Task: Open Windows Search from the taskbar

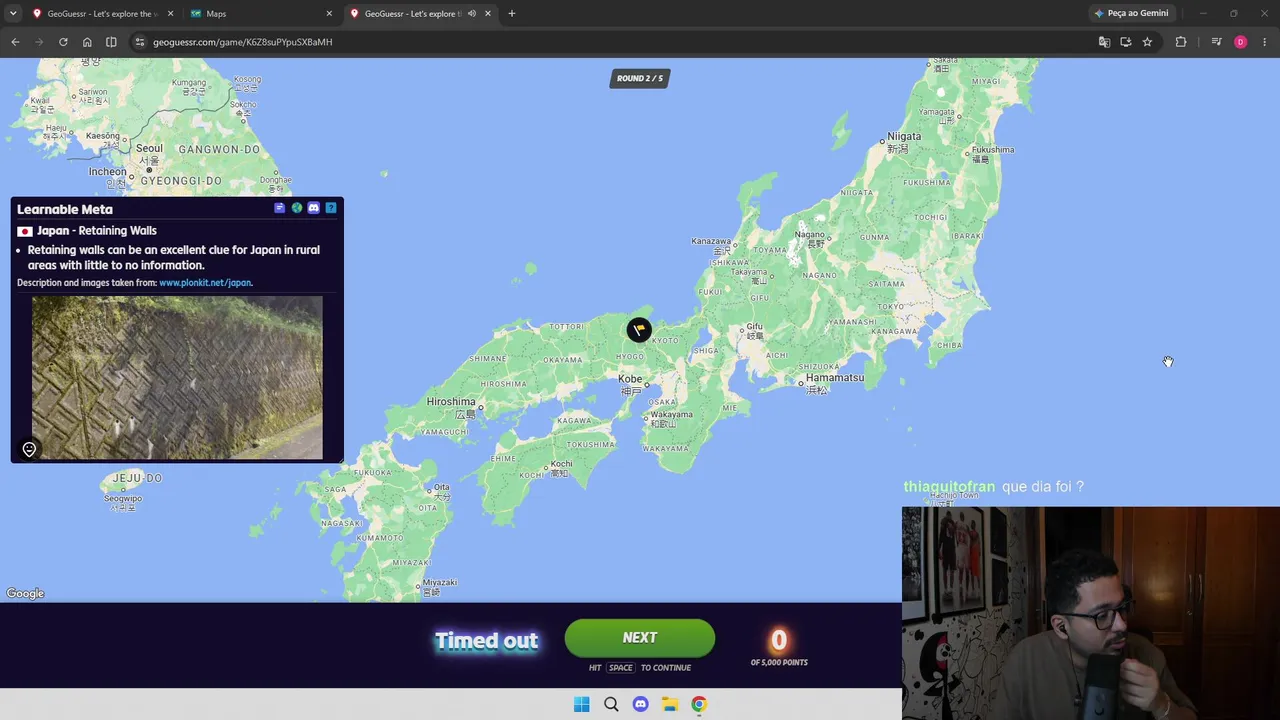Action: click(611, 704)
